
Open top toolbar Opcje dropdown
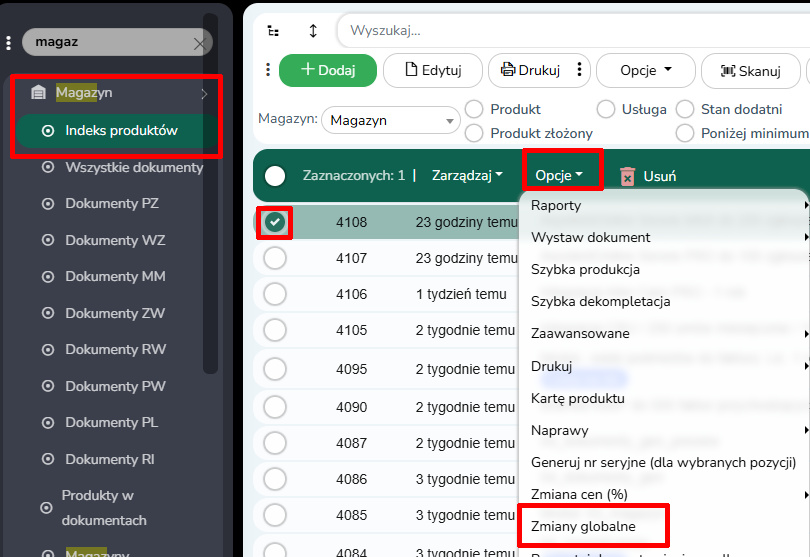(x=646, y=70)
